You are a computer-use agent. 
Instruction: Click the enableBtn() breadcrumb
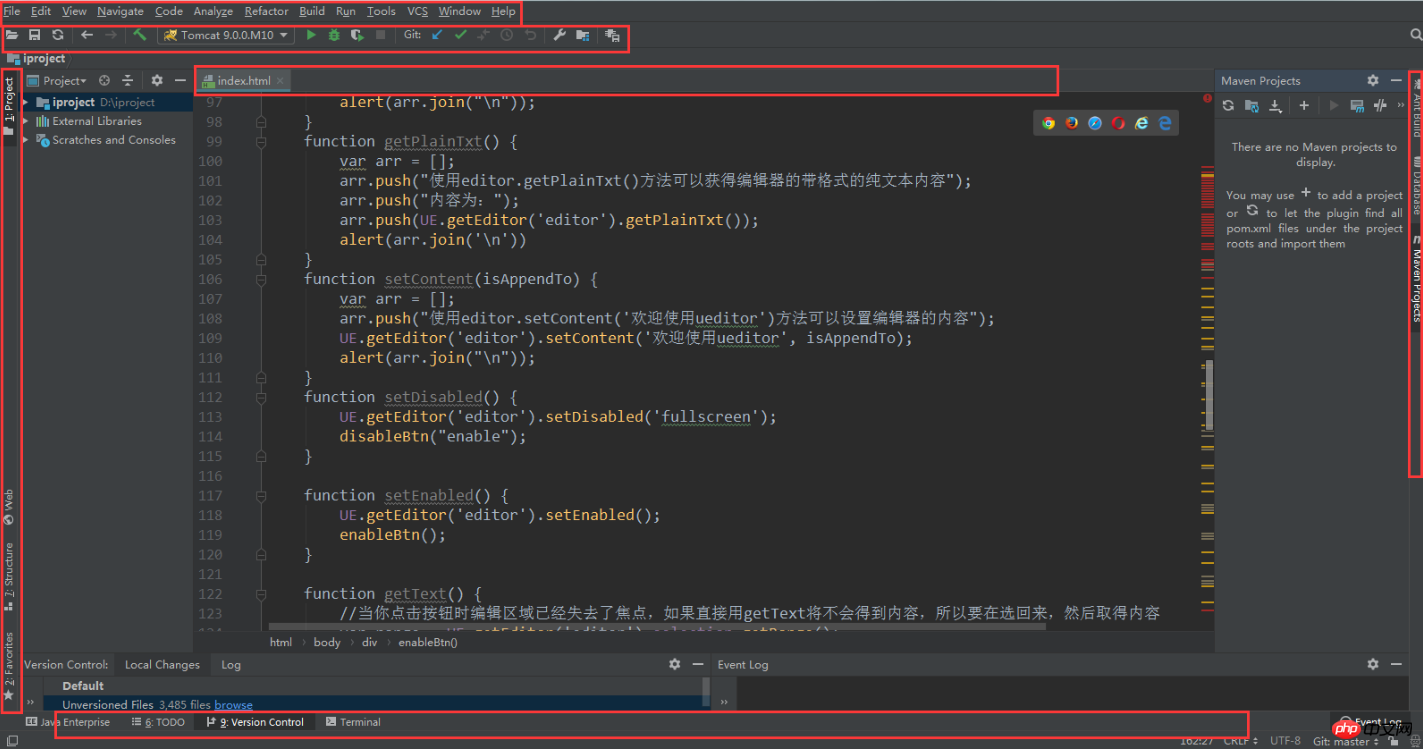pos(428,642)
